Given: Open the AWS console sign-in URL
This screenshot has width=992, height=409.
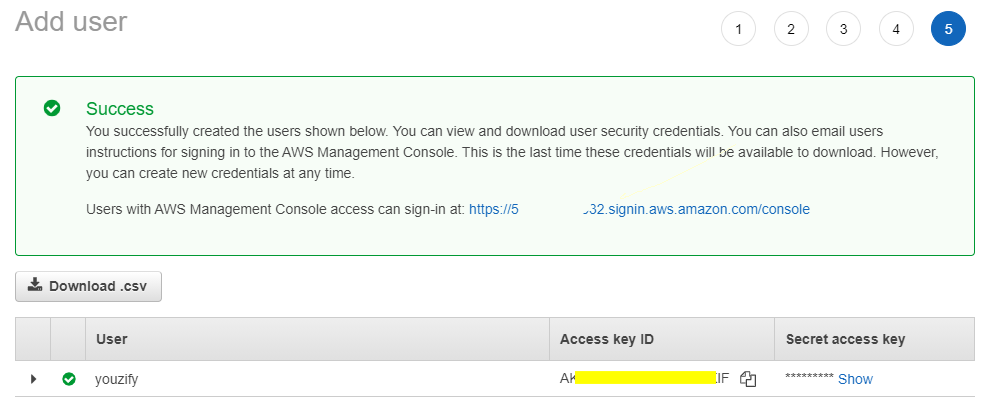Looking at the screenshot, I should coord(639,209).
